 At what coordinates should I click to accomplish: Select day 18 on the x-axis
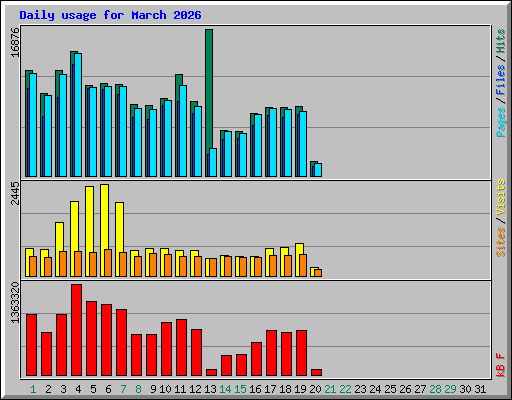point(285,389)
